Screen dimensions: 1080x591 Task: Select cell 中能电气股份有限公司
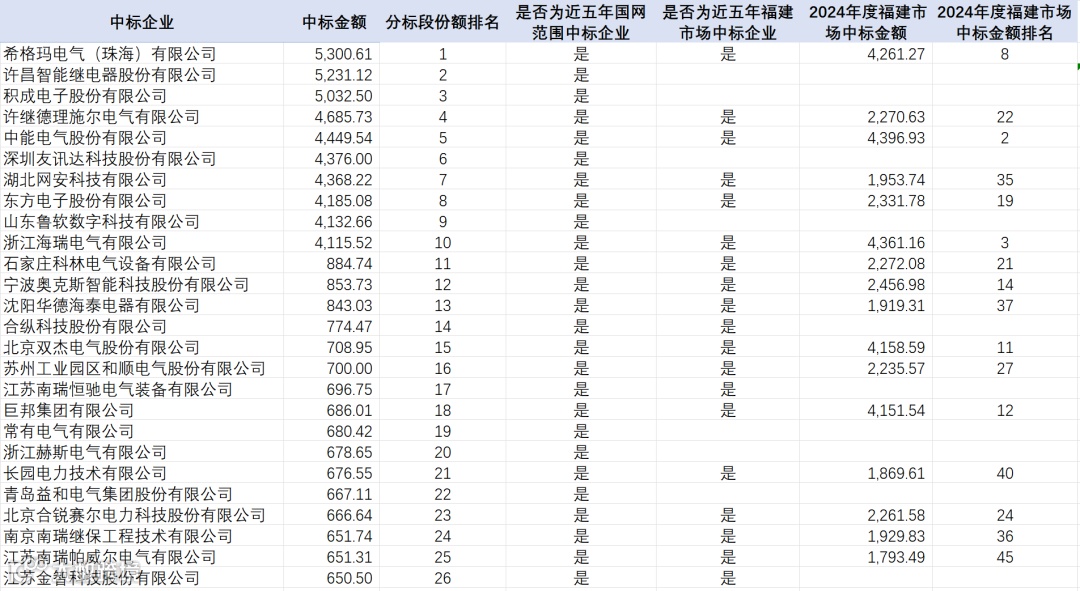tap(142, 138)
